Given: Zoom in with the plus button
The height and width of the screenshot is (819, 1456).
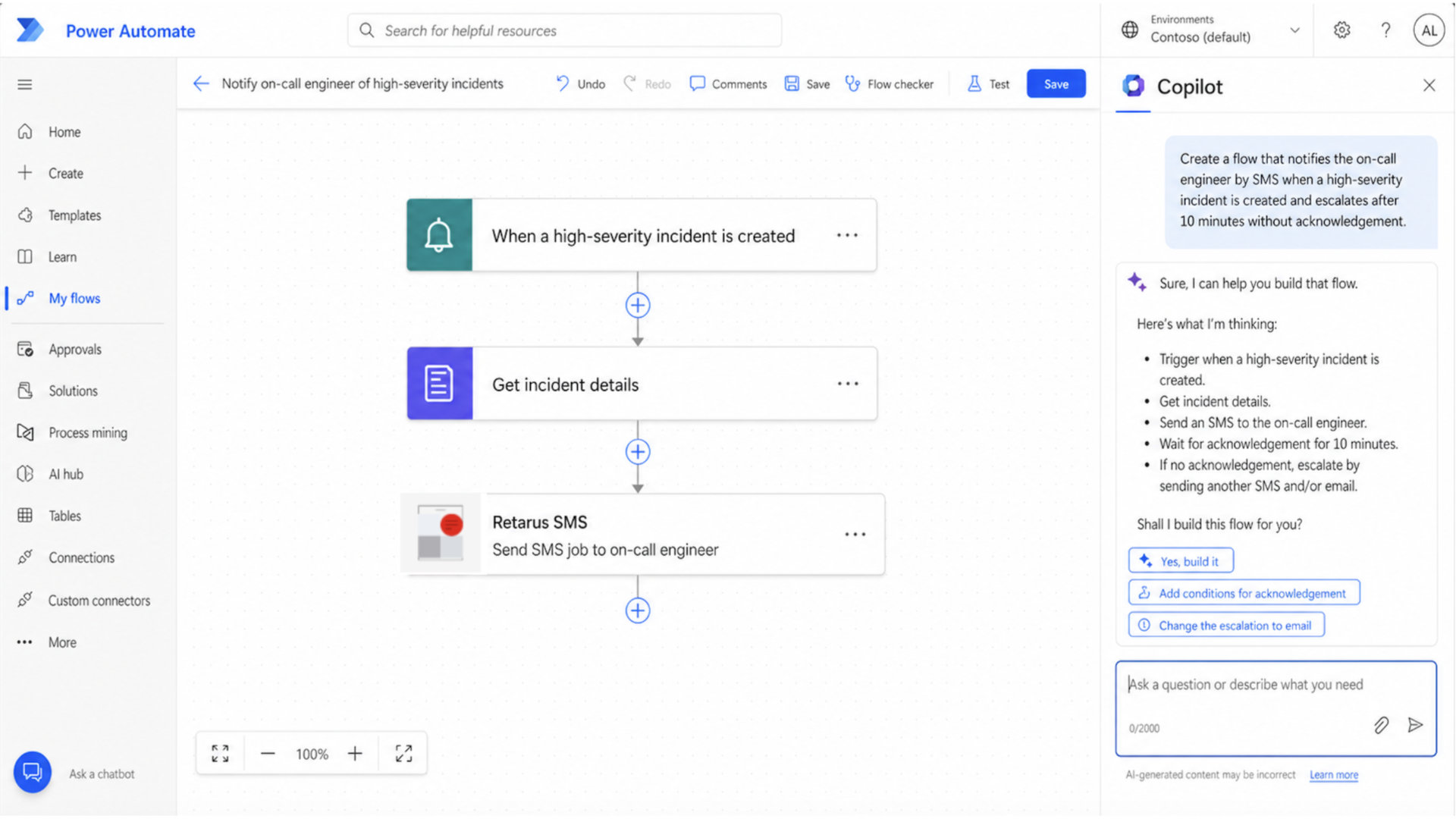Looking at the screenshot, I should tap(355, 753).
